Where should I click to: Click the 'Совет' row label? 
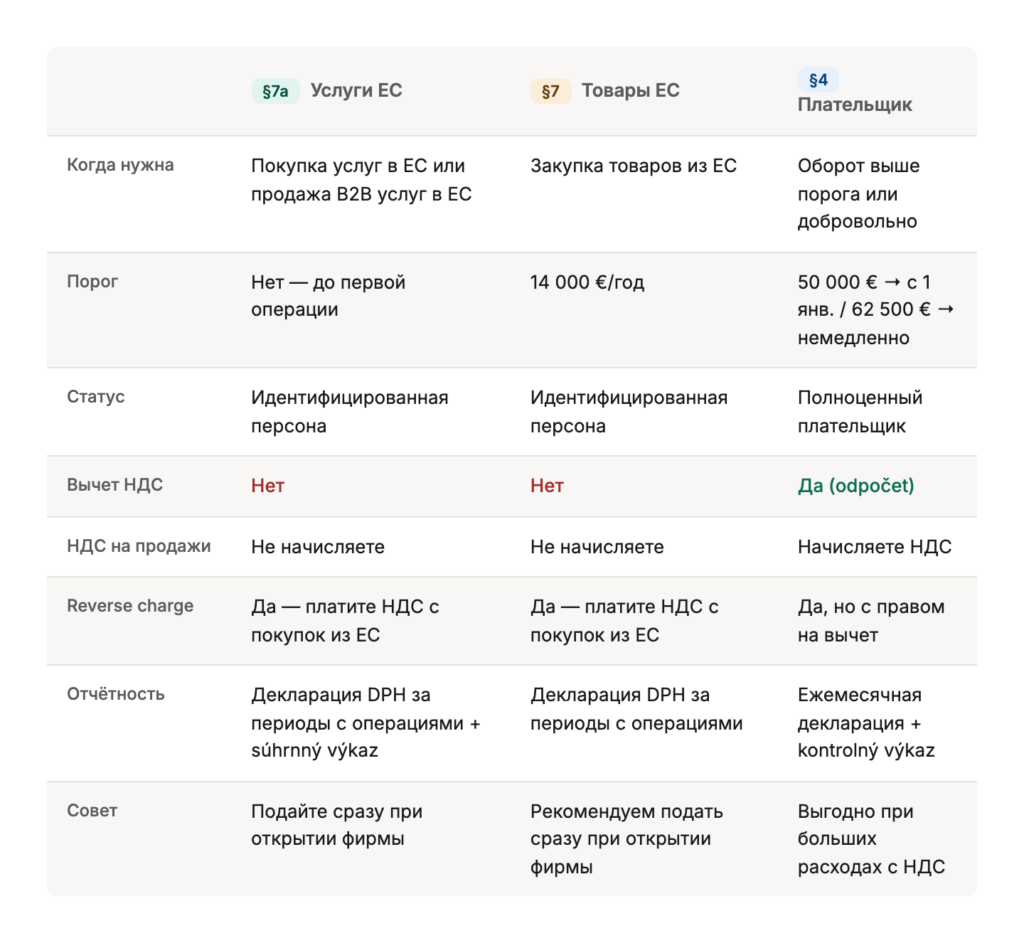[x=92, y=811]
